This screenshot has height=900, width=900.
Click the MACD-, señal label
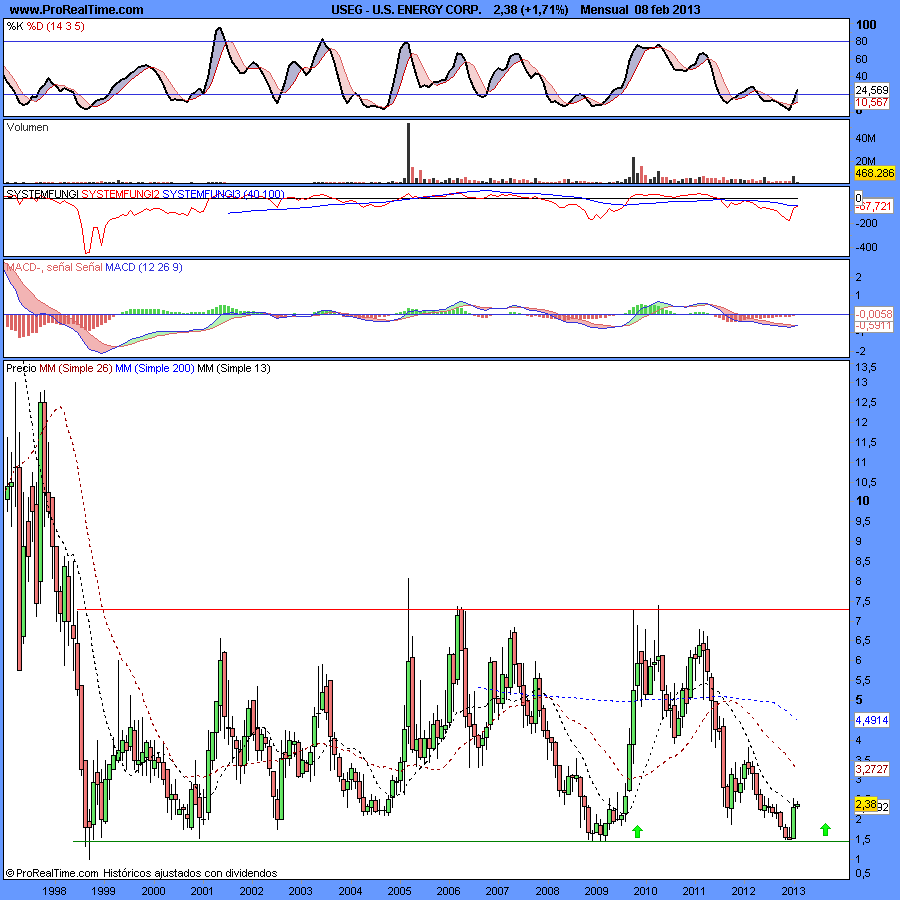(x=39, y=267)
